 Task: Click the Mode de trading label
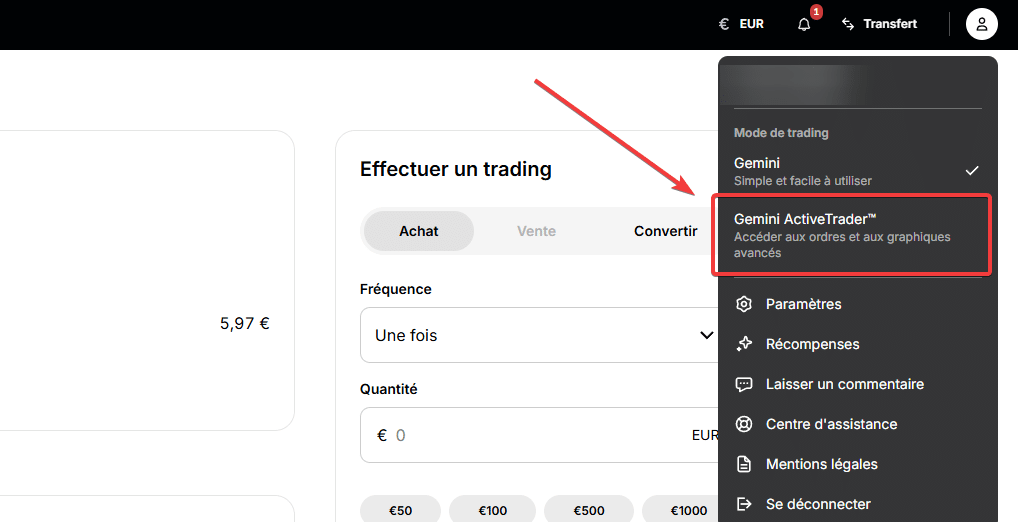coord(781,132)
